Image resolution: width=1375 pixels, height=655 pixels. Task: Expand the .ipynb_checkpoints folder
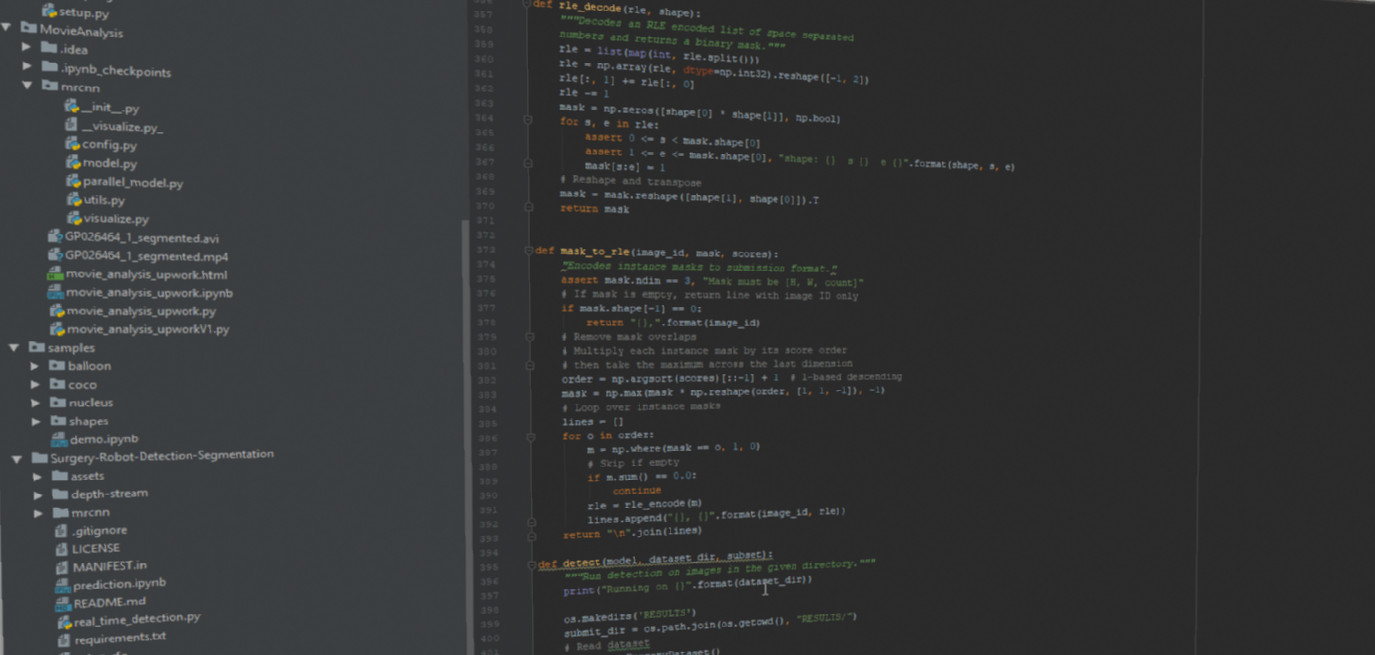click(x=27, y=67)
